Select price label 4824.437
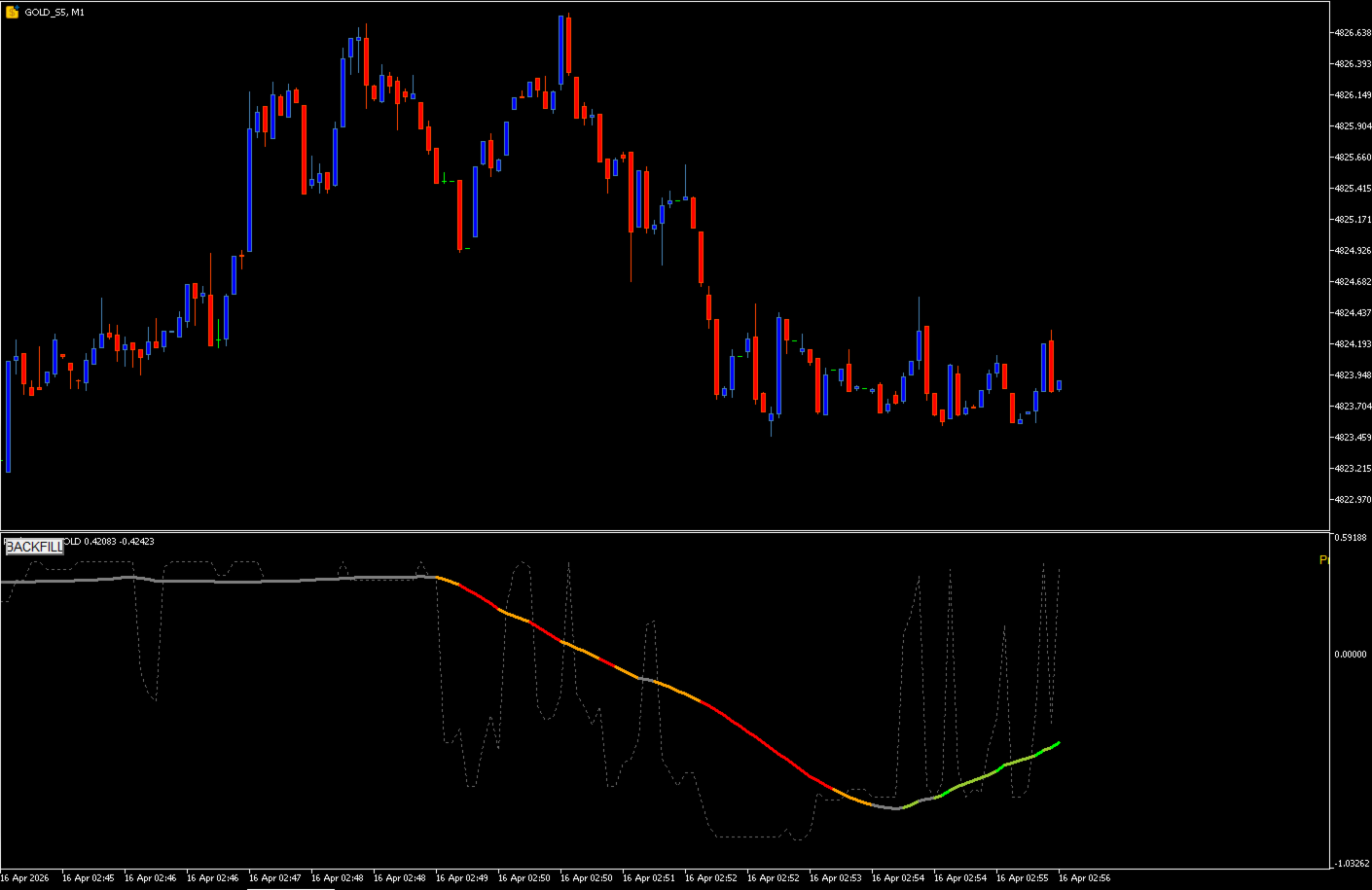The height and width of the screenshot is (890, 1372). (1353, 313)
